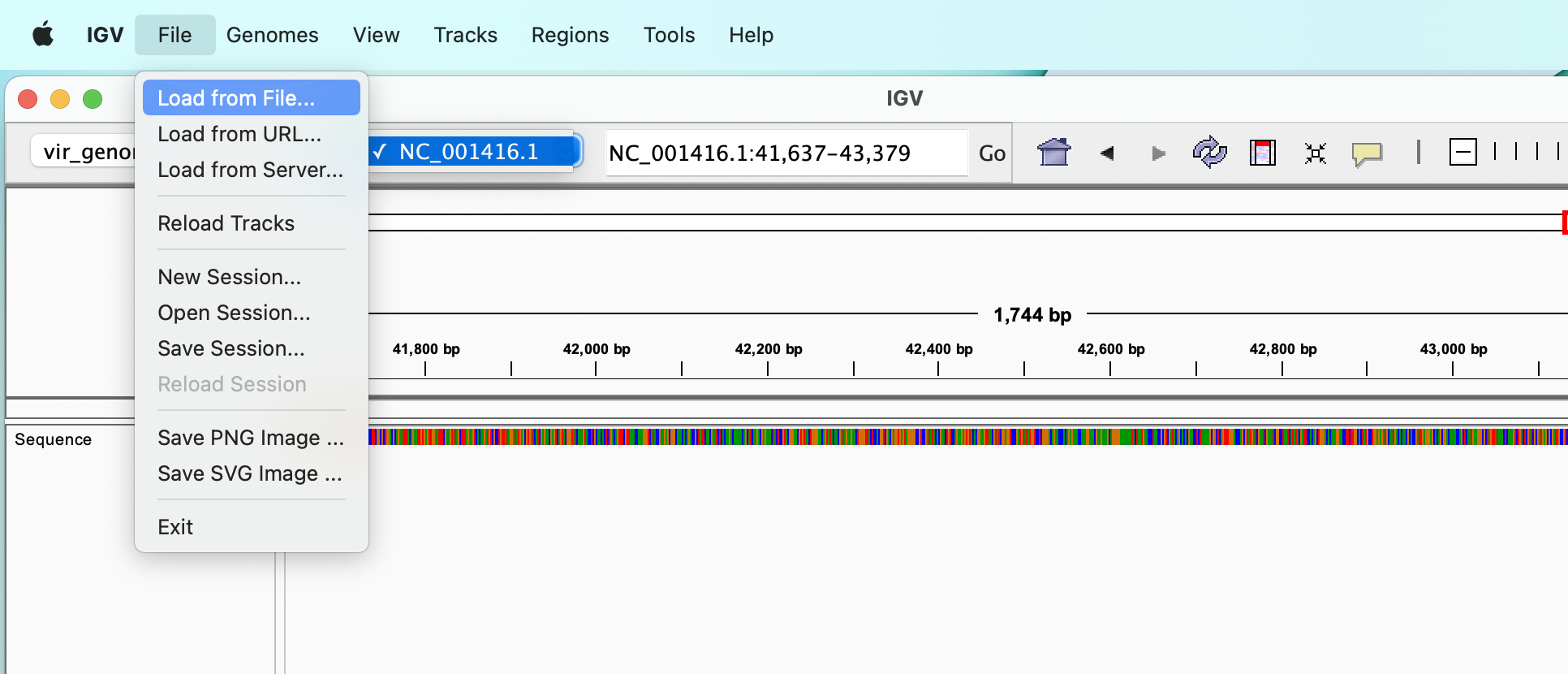Click the 1,744 bp span label
The height and width of the screenshot is (674, 1568).
pyautogui.click(x=1032, y=315)
